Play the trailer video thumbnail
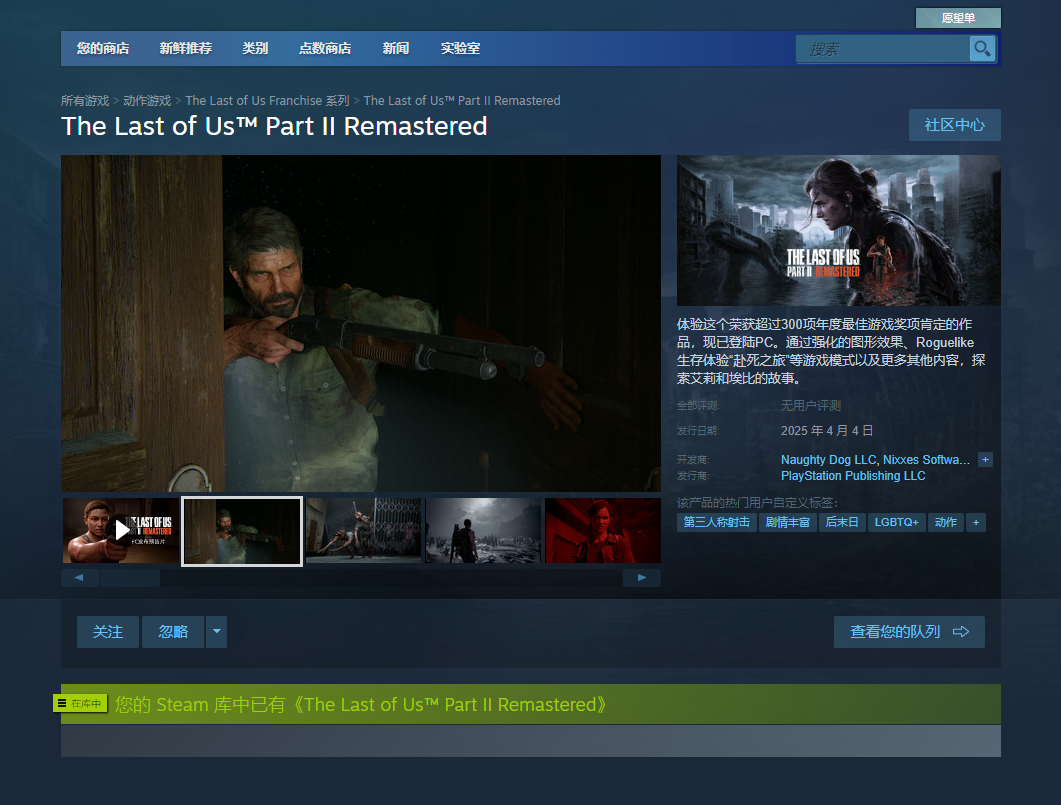Viewport: 1061px width, 805px height. [x=121, y=531]
